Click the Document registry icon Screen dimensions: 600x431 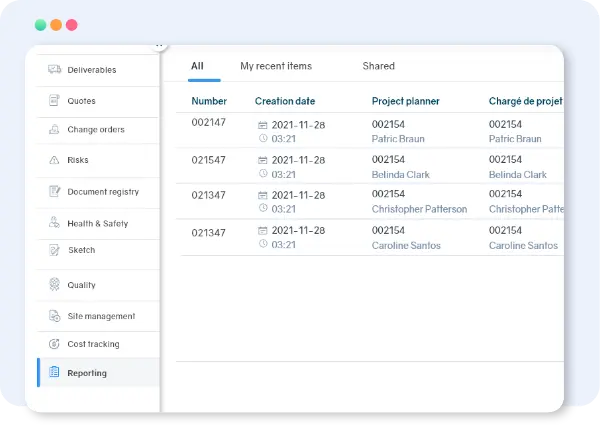pyautogui.click(x=54, y=192)
